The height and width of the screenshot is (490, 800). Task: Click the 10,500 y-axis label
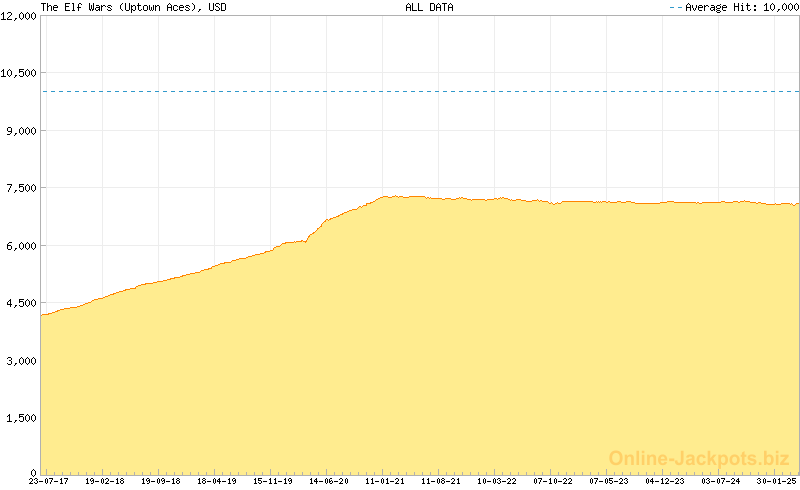coord(18,73)
